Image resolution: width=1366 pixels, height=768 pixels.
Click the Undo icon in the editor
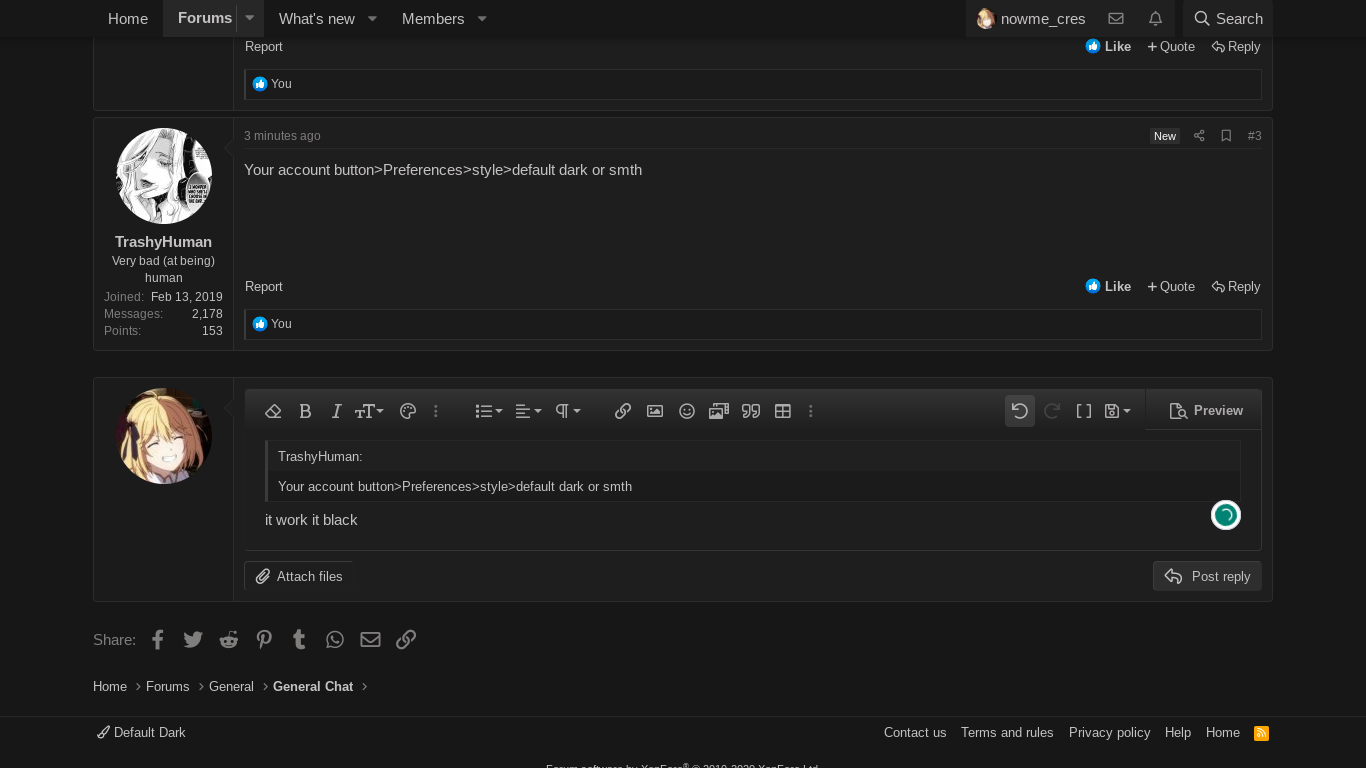pyautogui.click(x=1020, y=411)
